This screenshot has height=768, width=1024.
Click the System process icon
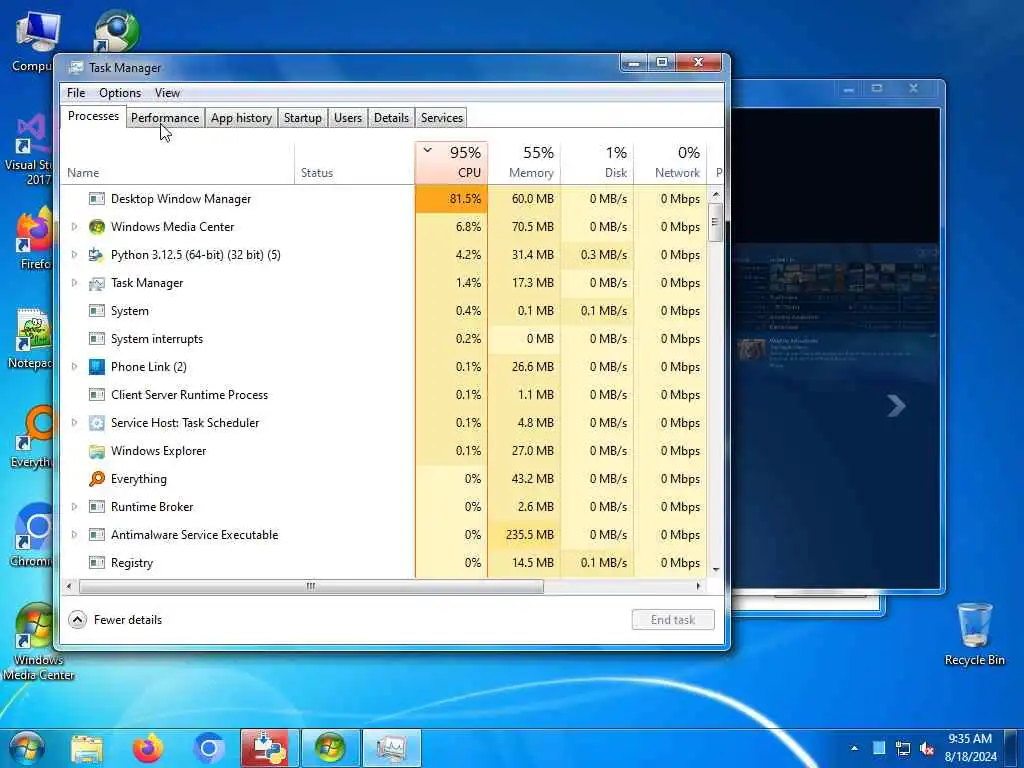click(x=97, y=311)
